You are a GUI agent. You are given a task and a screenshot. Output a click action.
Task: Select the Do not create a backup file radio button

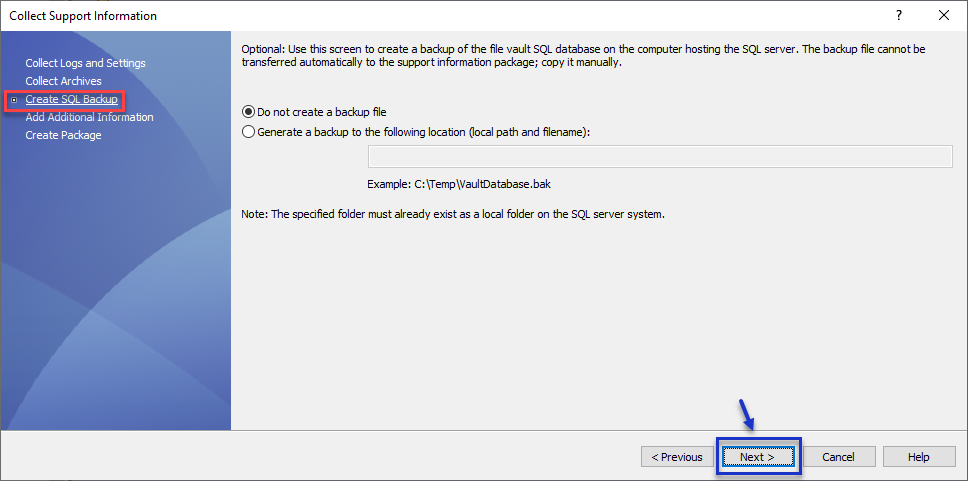pyautogui.click(x=249, y=111)
